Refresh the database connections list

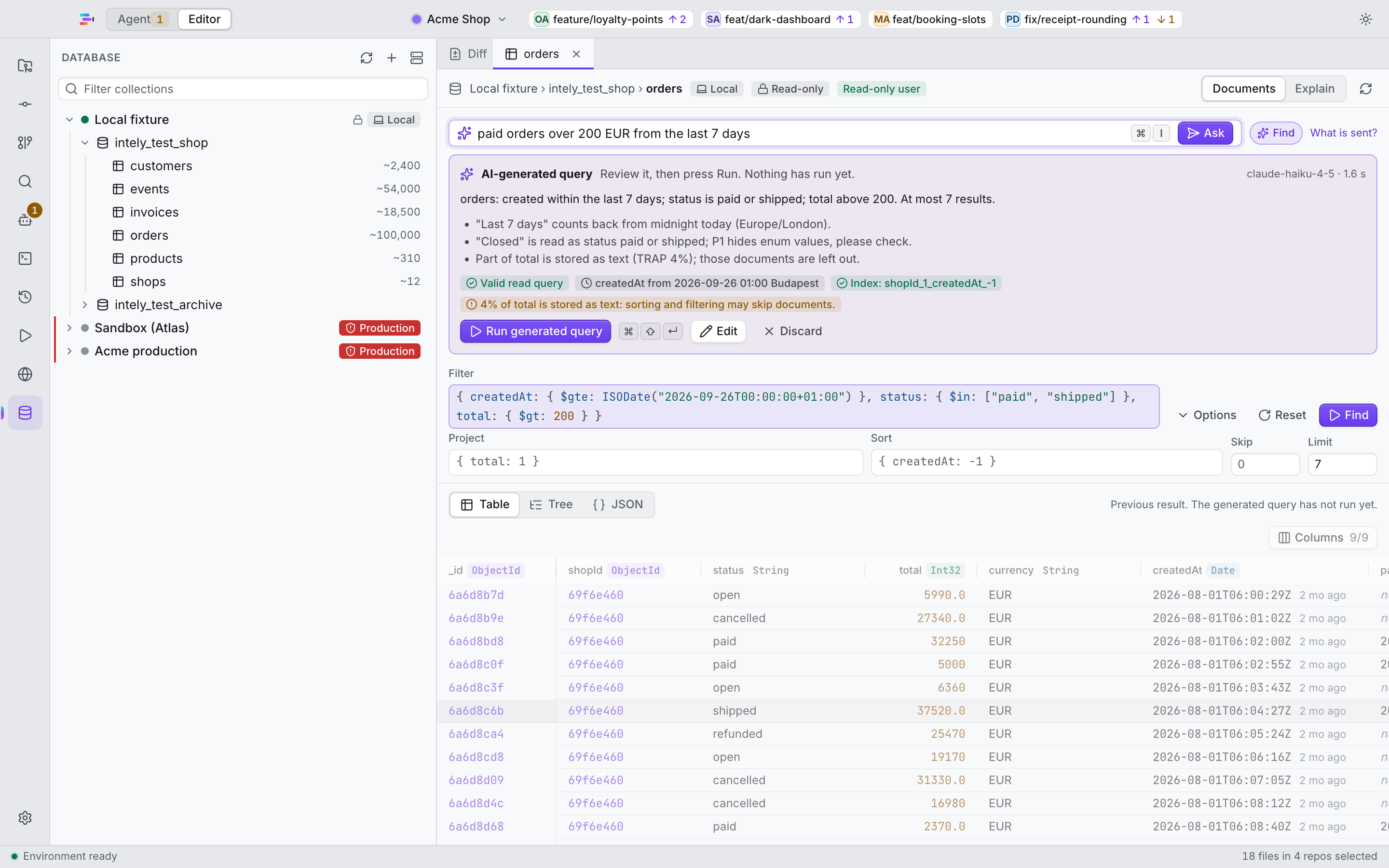pos(366,58)
